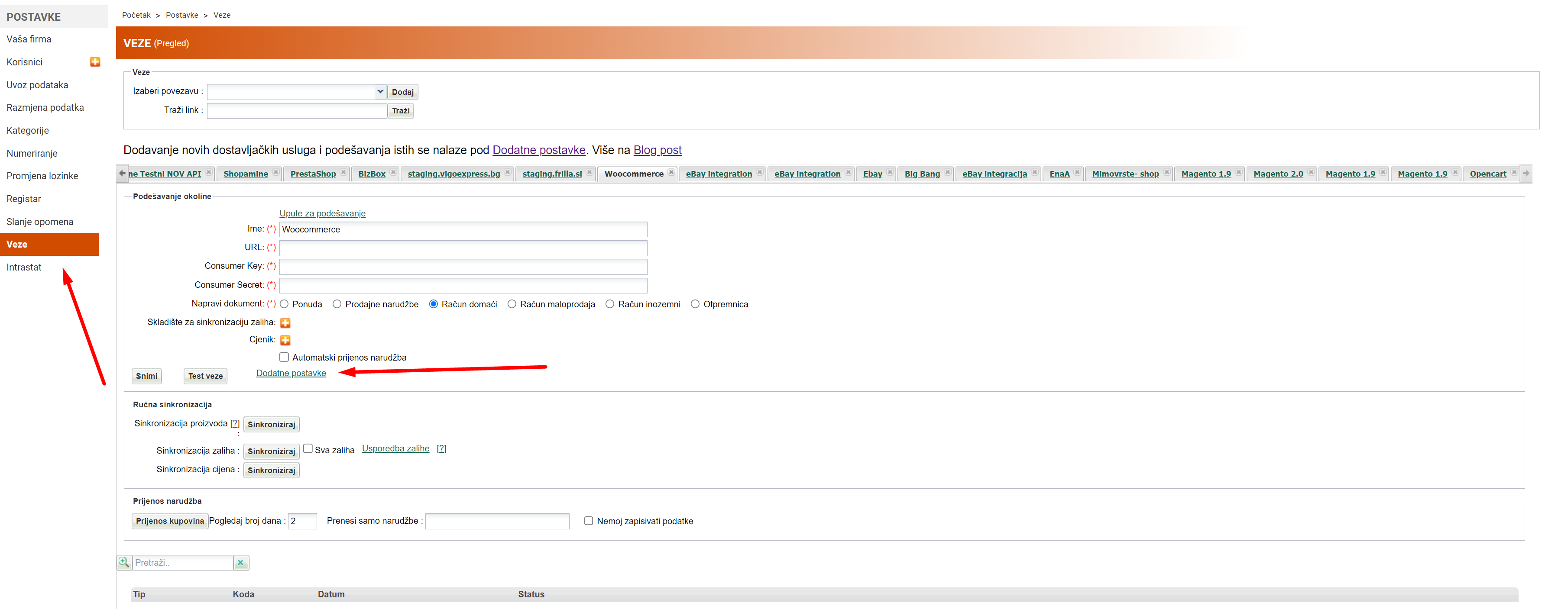Click the Cjenik plus icon
This screenshot has height=609, width=1568.
tap(285, 340)
